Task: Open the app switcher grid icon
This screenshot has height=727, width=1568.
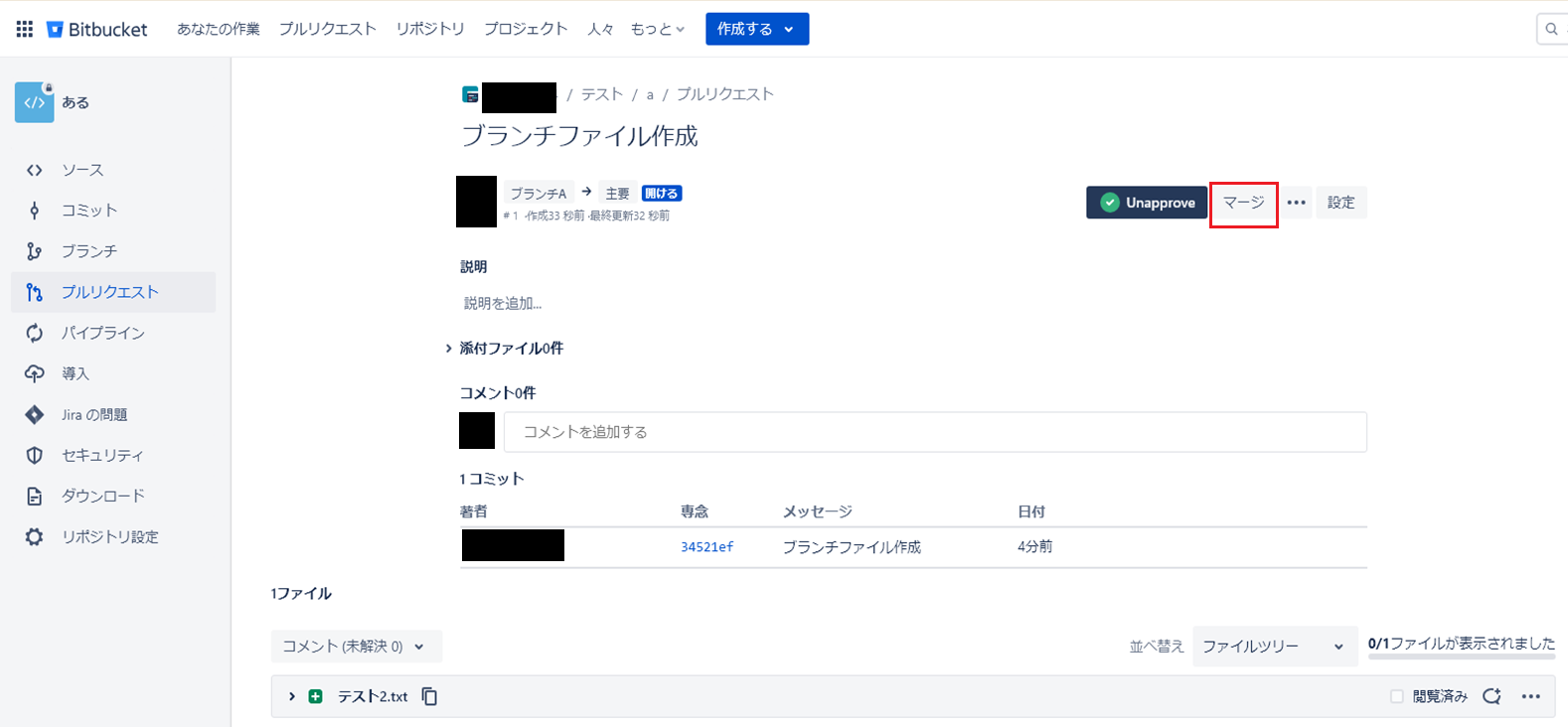Action: coord(25,29)
